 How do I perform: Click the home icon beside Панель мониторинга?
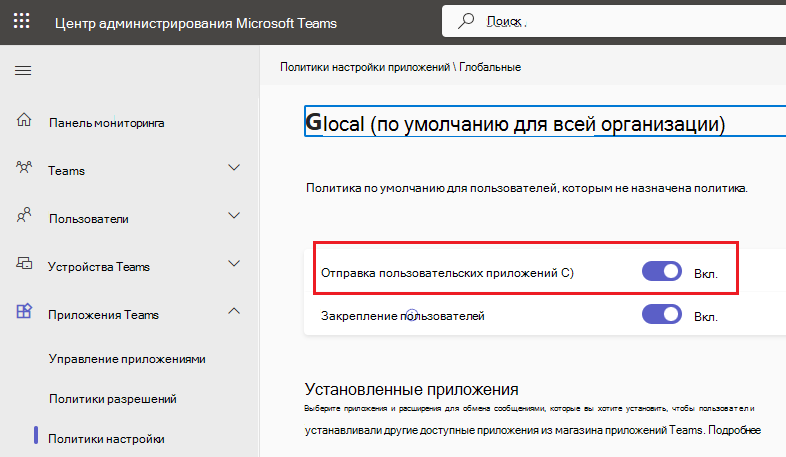pos(24,120)
